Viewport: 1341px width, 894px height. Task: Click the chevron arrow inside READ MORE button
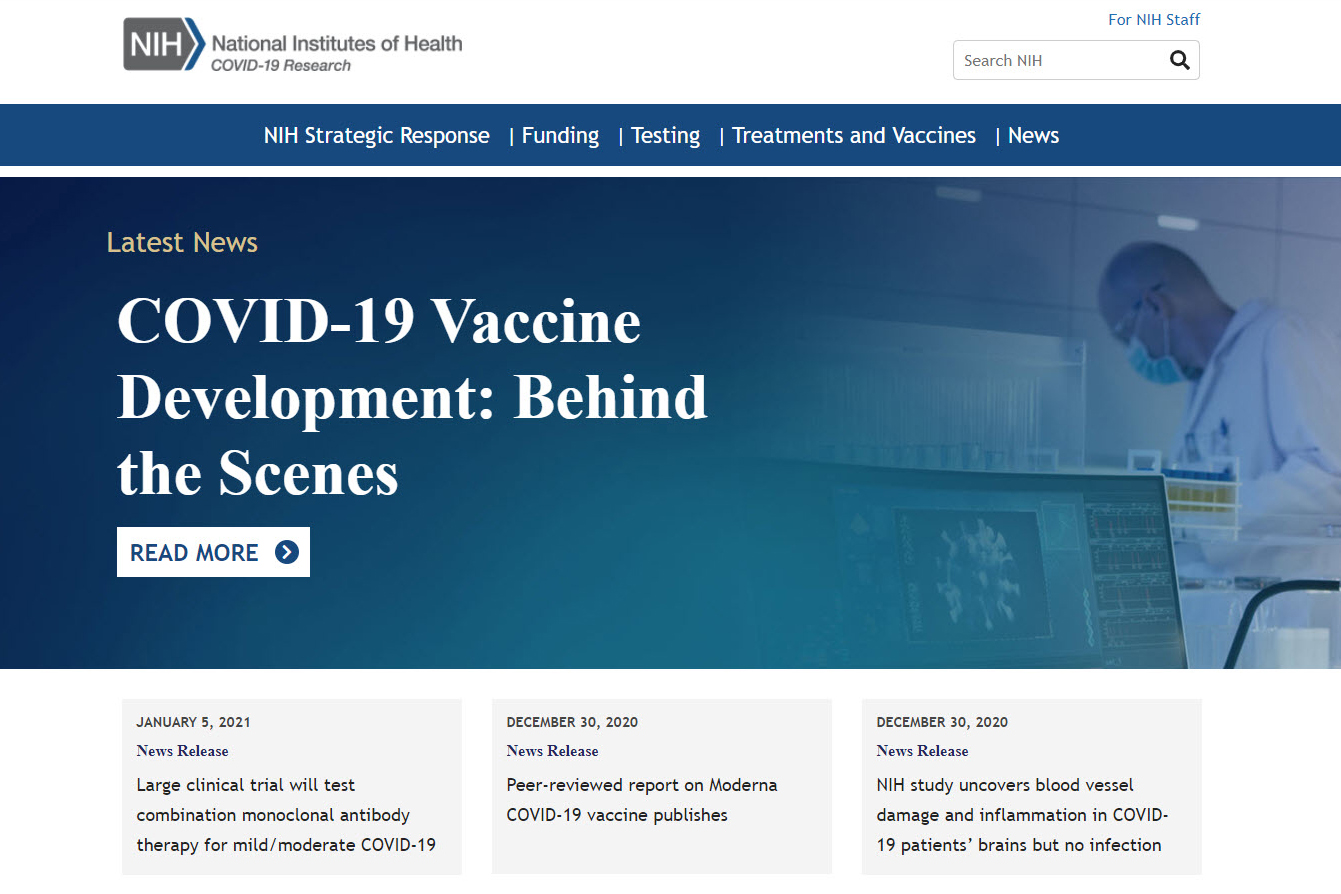tap(287, 551)
